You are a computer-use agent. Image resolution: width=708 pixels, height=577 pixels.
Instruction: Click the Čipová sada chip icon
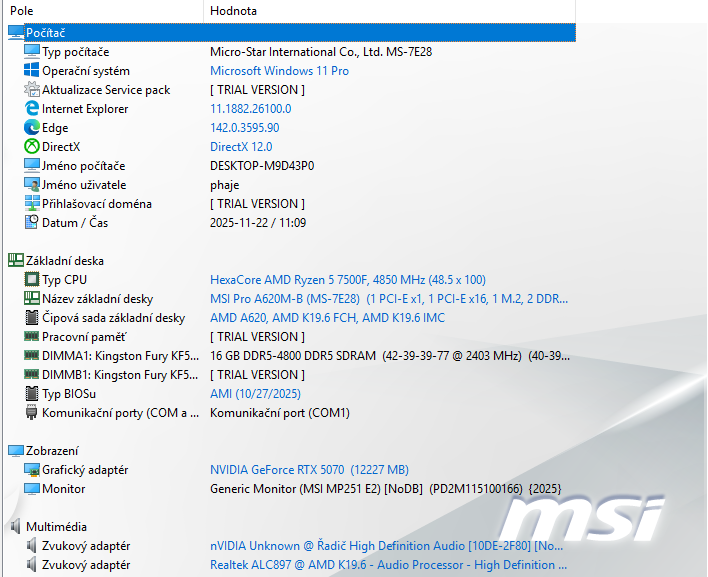click(32, 317)
